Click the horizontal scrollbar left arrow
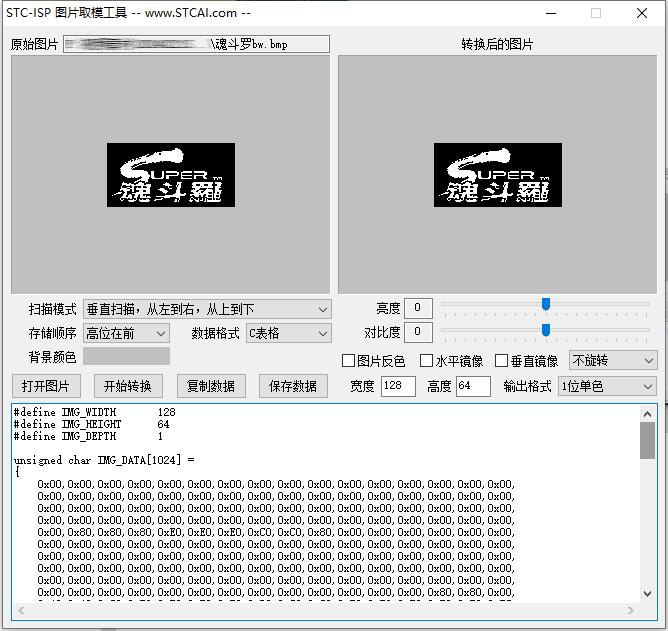Image resolution: width=668 pixels, height=631 pixels. (x=21, y=611)
